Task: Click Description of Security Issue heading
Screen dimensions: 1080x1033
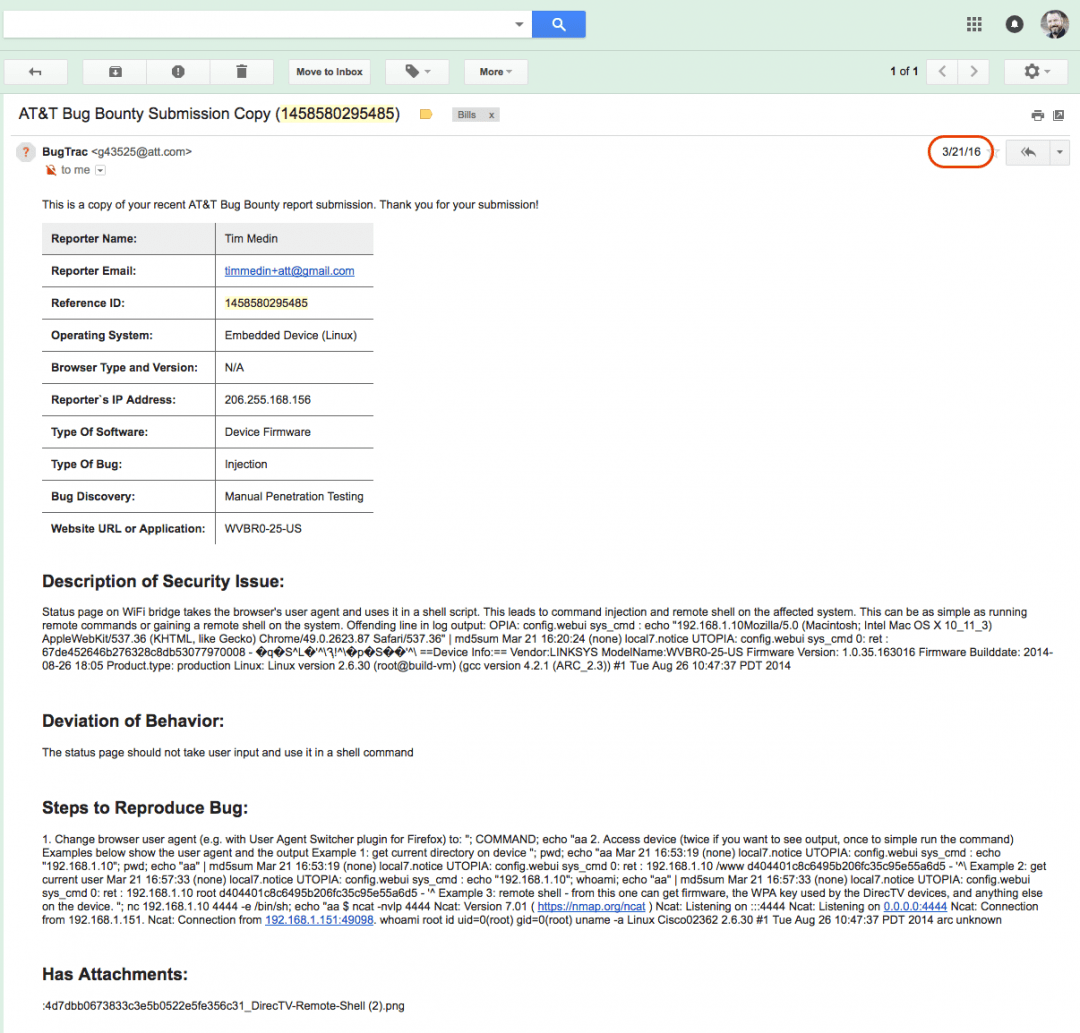Action: point(163,581)
